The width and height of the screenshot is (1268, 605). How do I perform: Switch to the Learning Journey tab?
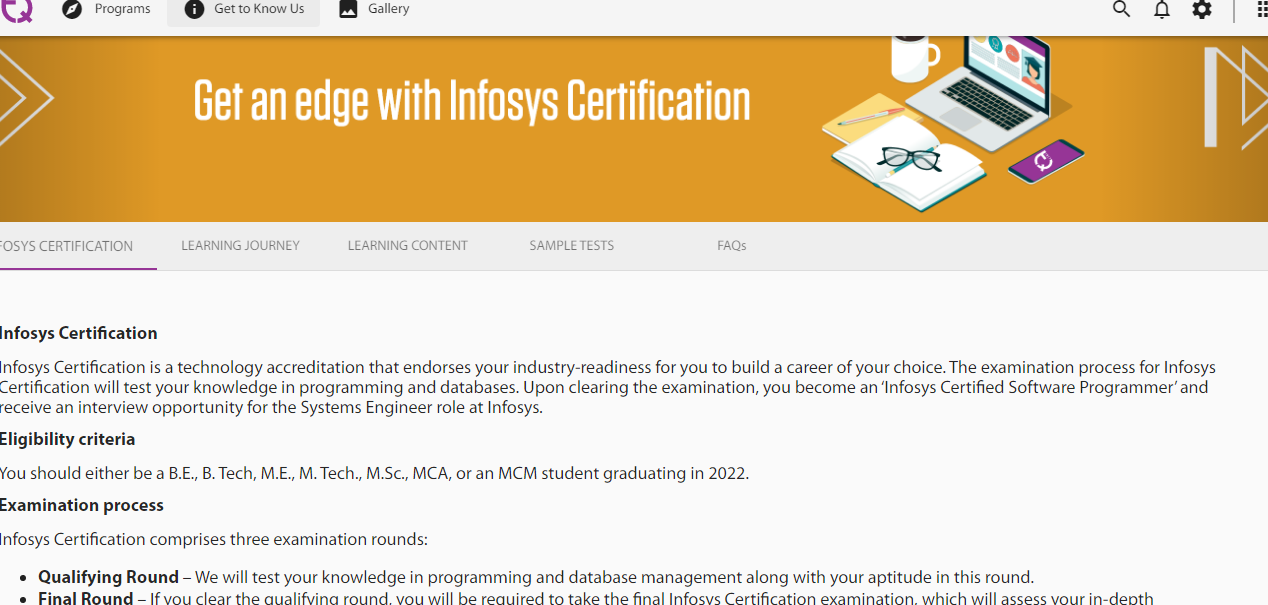click(240, 246)
